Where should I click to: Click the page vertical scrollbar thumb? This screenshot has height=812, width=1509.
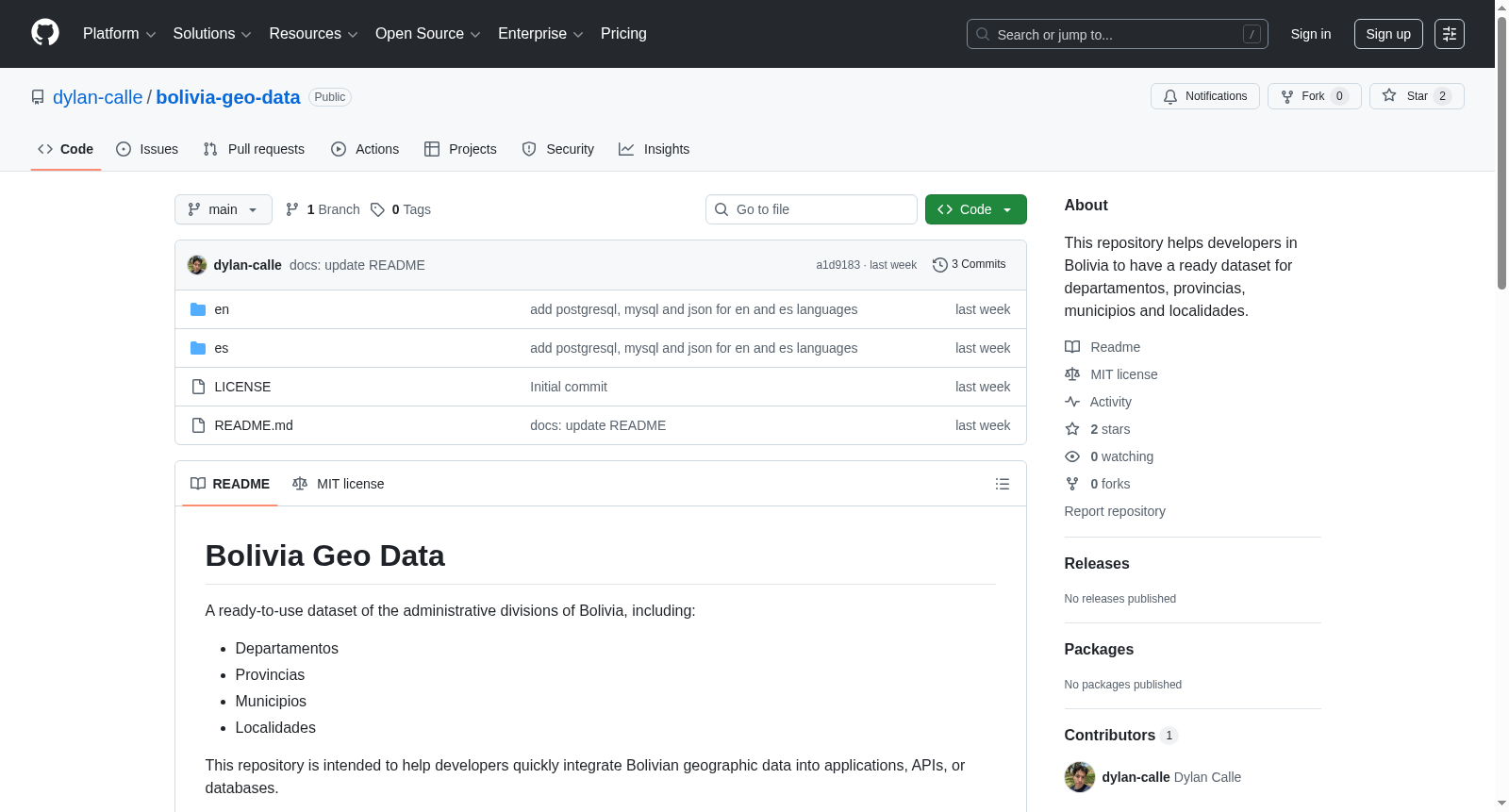(1501, 151)
